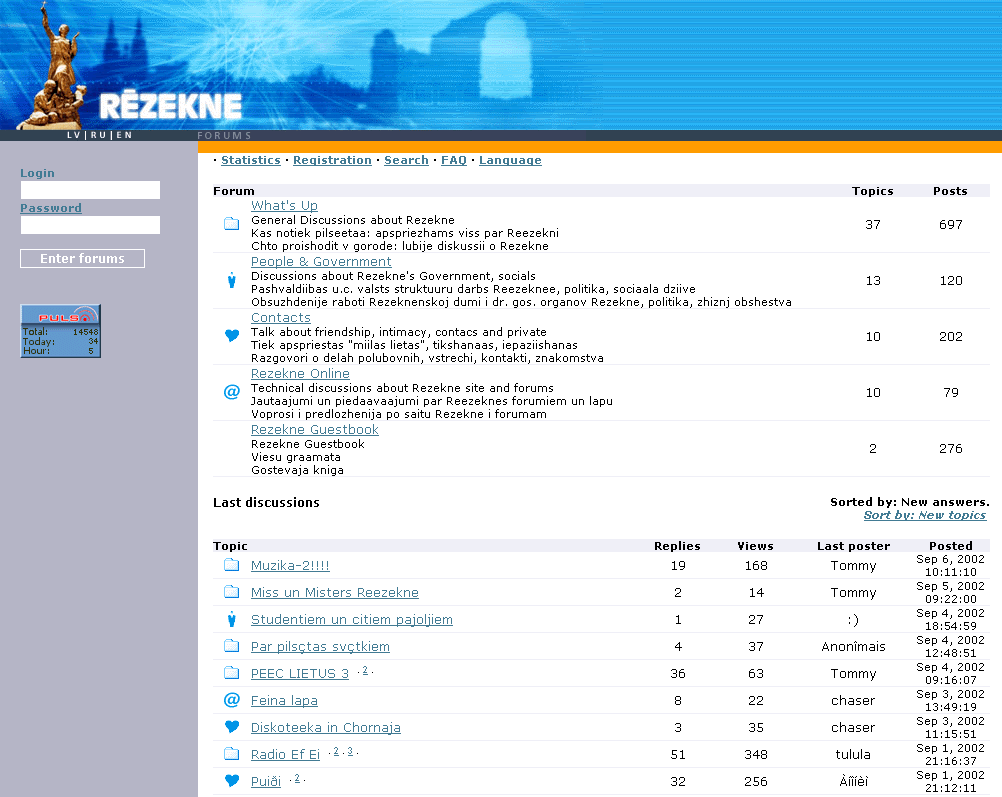Open the forum Search page
This screenshot has height=797, width=1002.
point(406,160)
